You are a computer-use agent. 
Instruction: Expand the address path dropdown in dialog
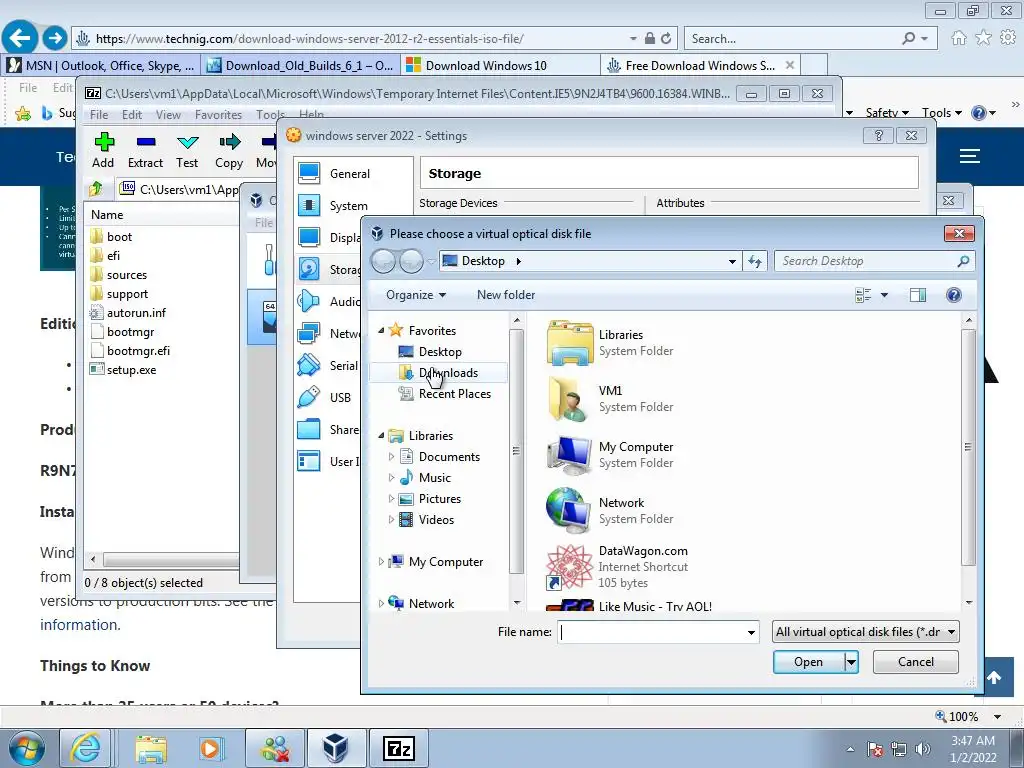pos(732,261)
